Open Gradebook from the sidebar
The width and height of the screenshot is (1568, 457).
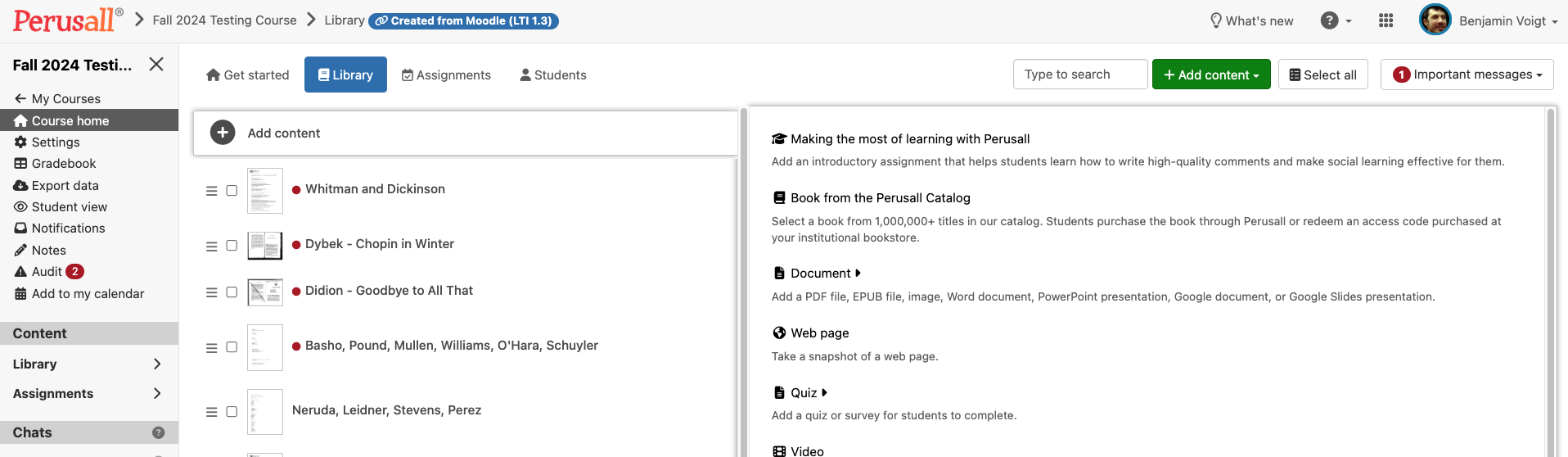point(63,164)
